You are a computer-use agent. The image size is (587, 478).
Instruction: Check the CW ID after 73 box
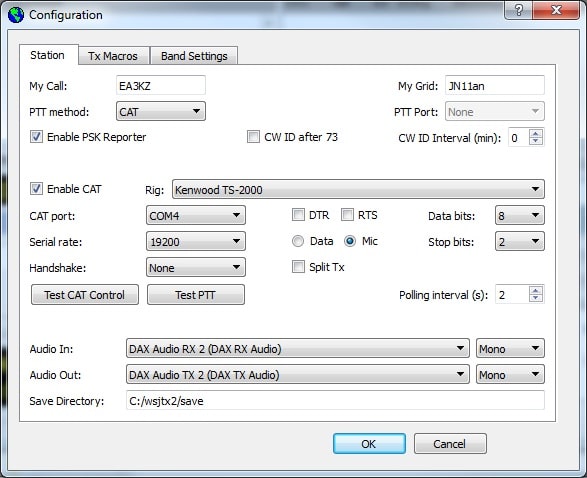point(253,137)
